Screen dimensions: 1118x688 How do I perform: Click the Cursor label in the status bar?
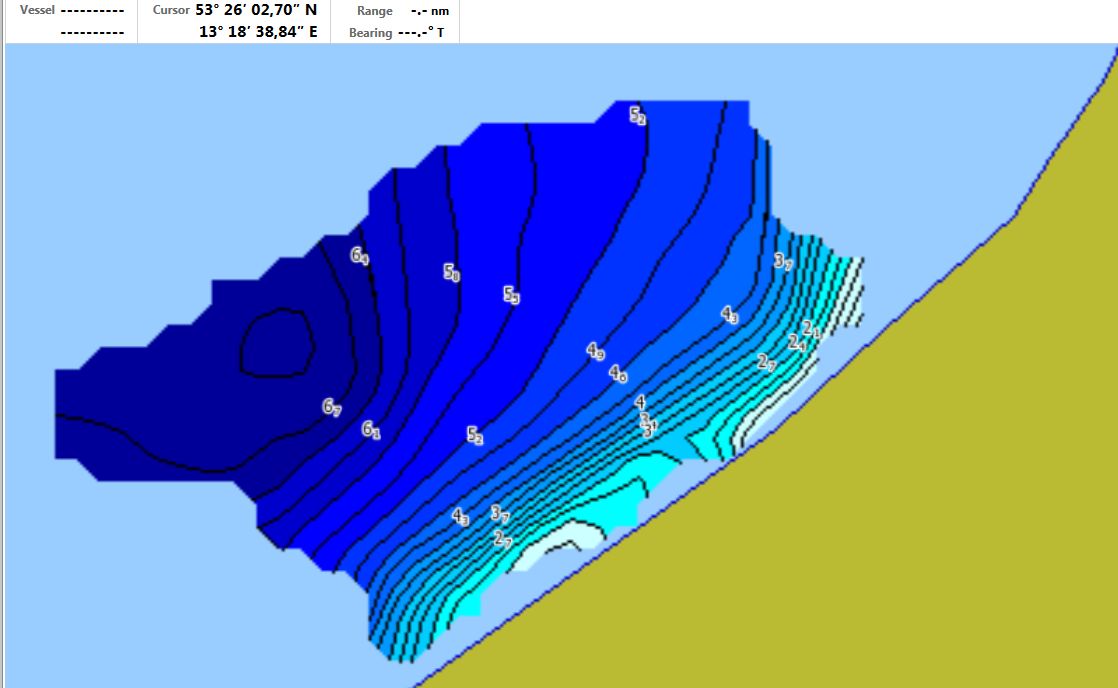pyautogui.click(x=171, y=11)
